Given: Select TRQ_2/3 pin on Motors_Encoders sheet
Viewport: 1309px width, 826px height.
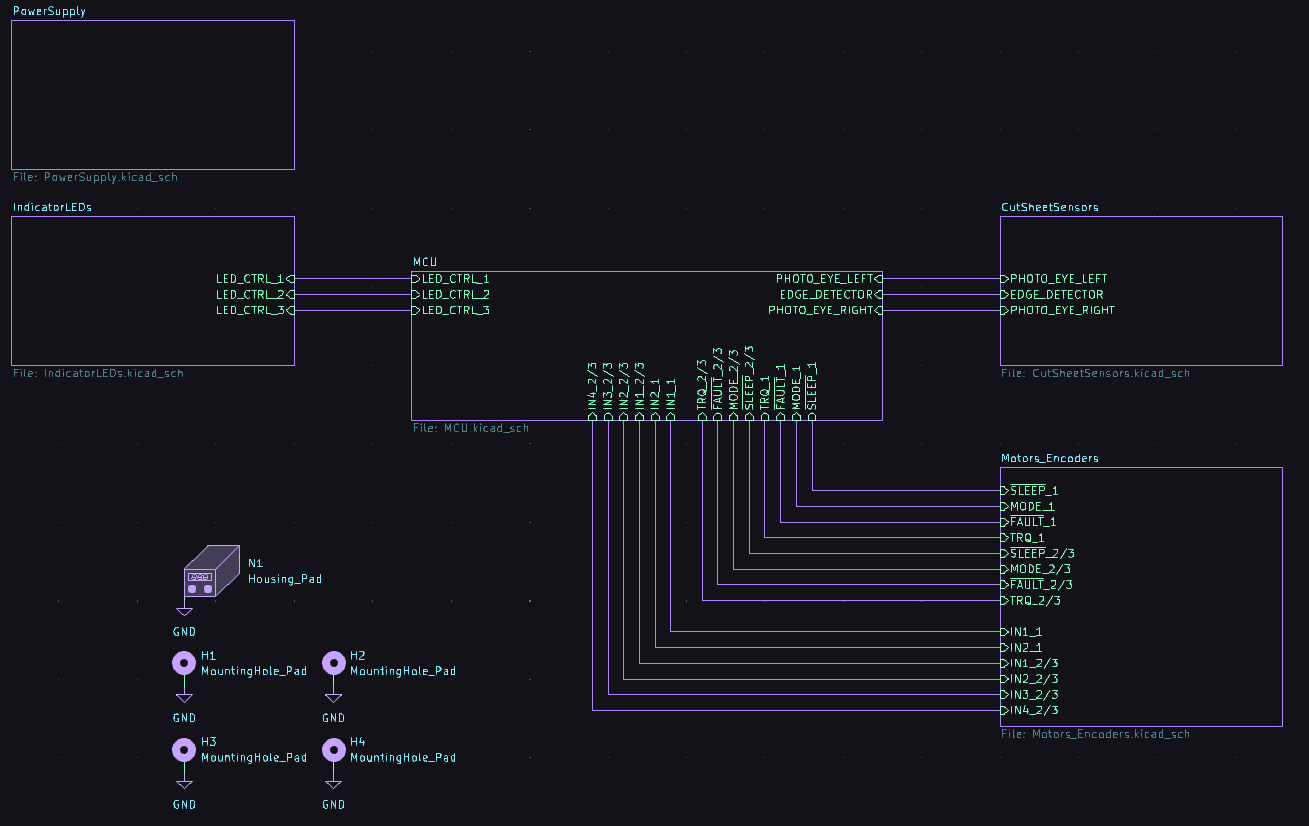Looking at the screenshot, I should [x=1031, y=600].
